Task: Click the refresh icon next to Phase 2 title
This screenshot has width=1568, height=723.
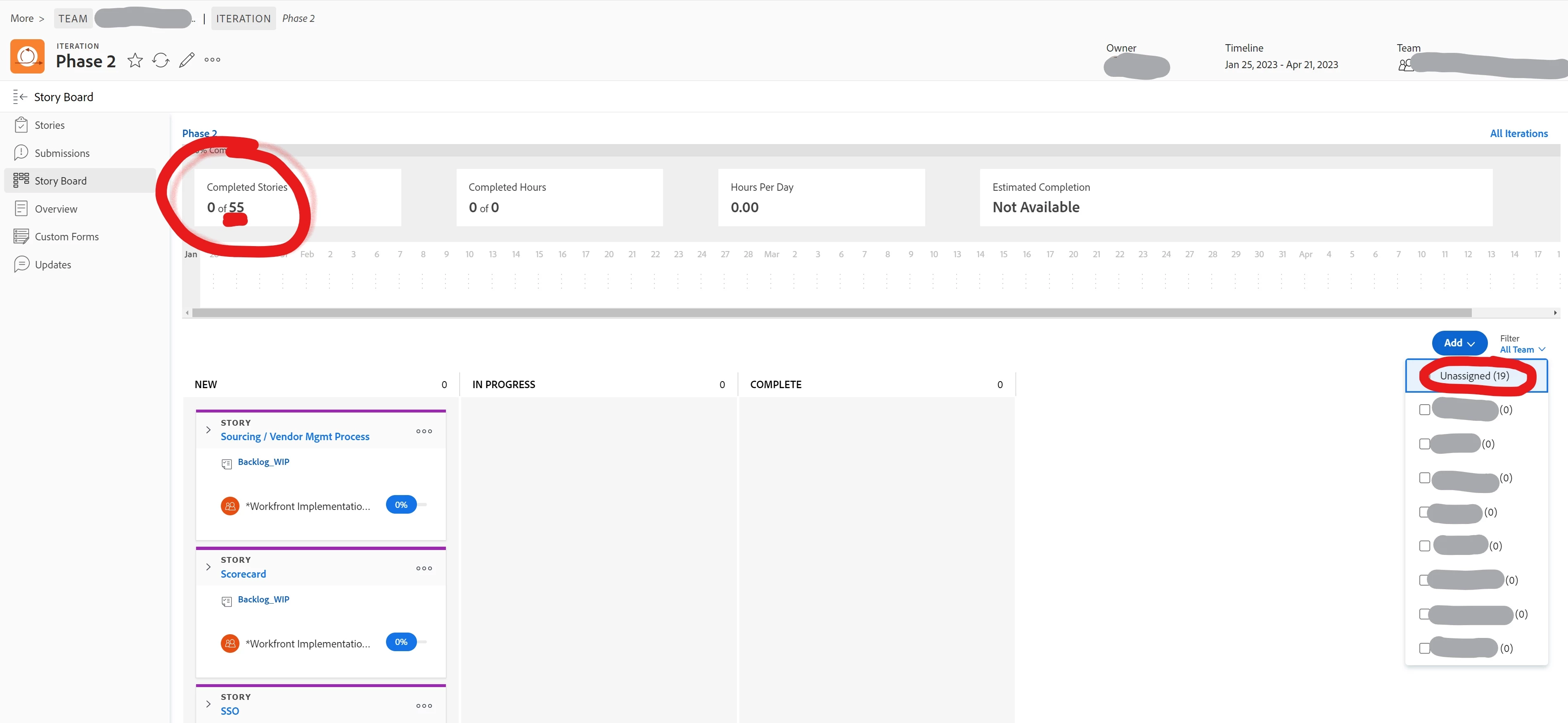Action: pyautogui.click(x=161, y=60)
